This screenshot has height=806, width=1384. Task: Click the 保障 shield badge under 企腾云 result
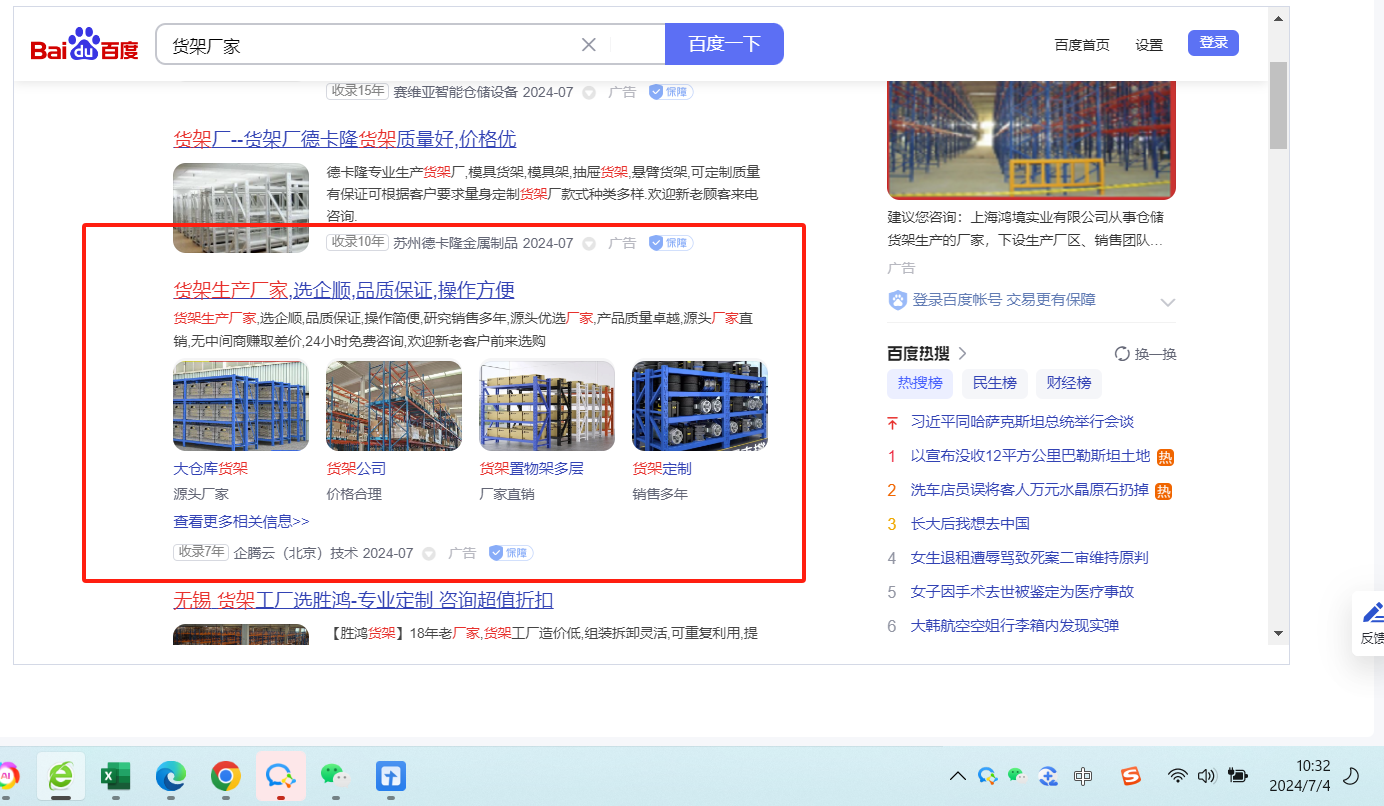tap(511, 553)
